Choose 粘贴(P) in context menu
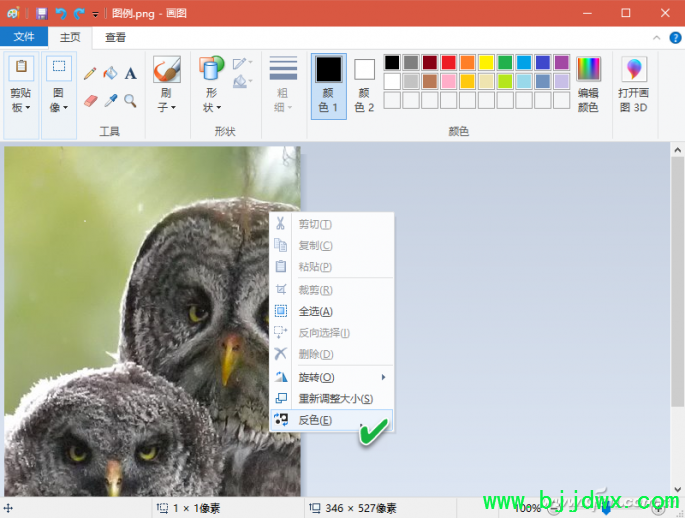This screenshot has height=518, width=685. 332,266
